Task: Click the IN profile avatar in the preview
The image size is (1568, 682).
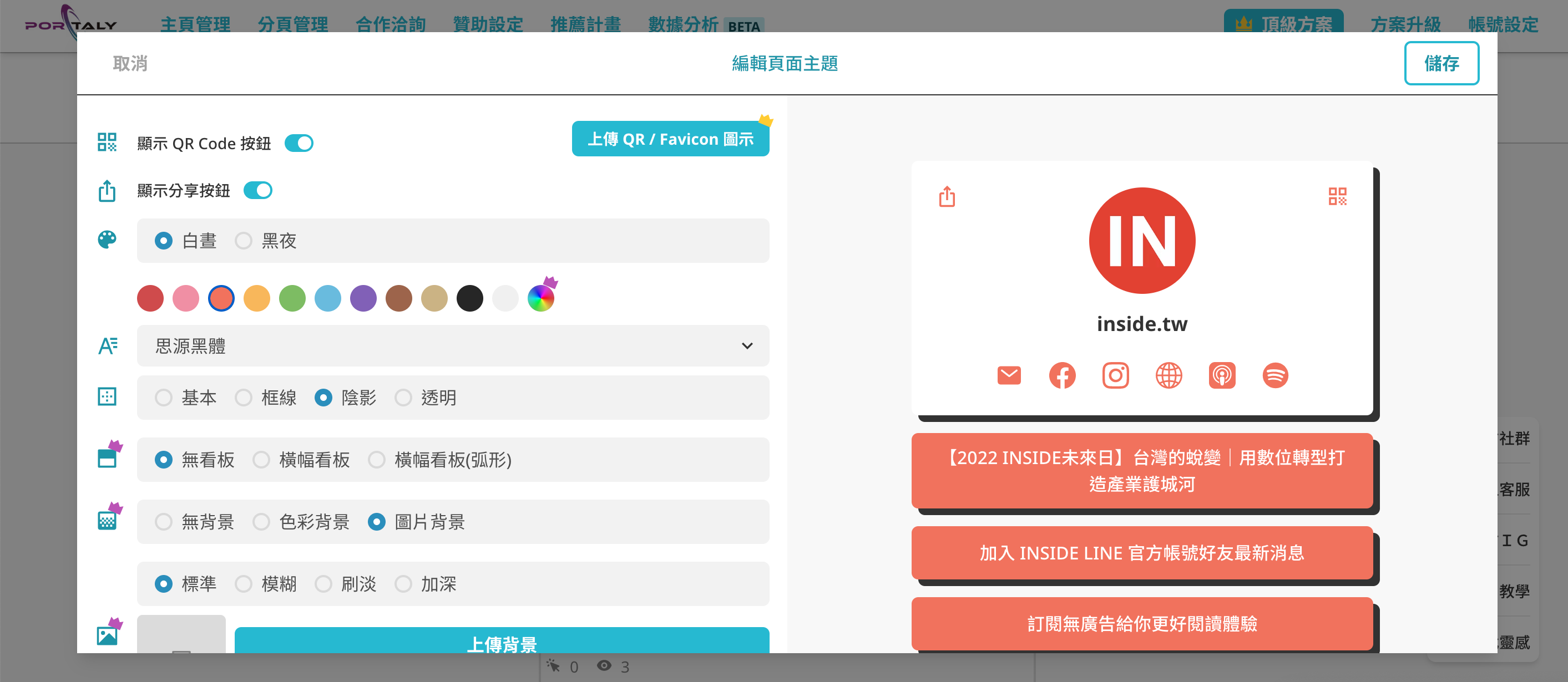Action: [1142, 241]
